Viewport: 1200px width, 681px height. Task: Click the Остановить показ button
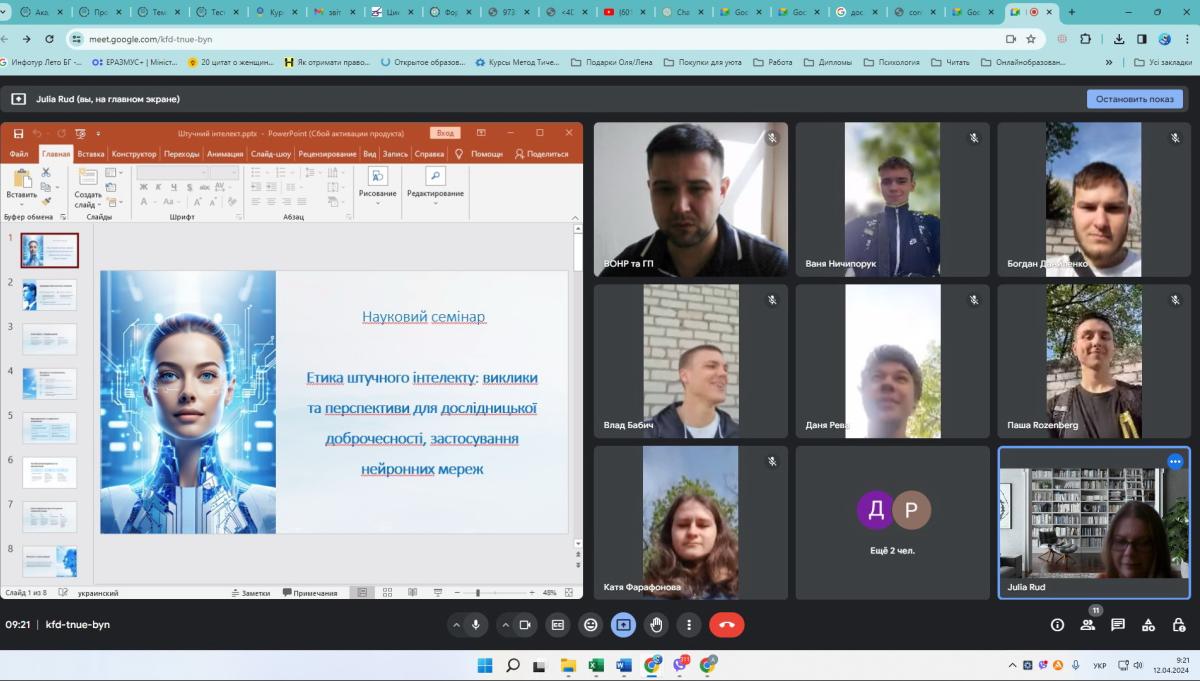(1134, 99)
